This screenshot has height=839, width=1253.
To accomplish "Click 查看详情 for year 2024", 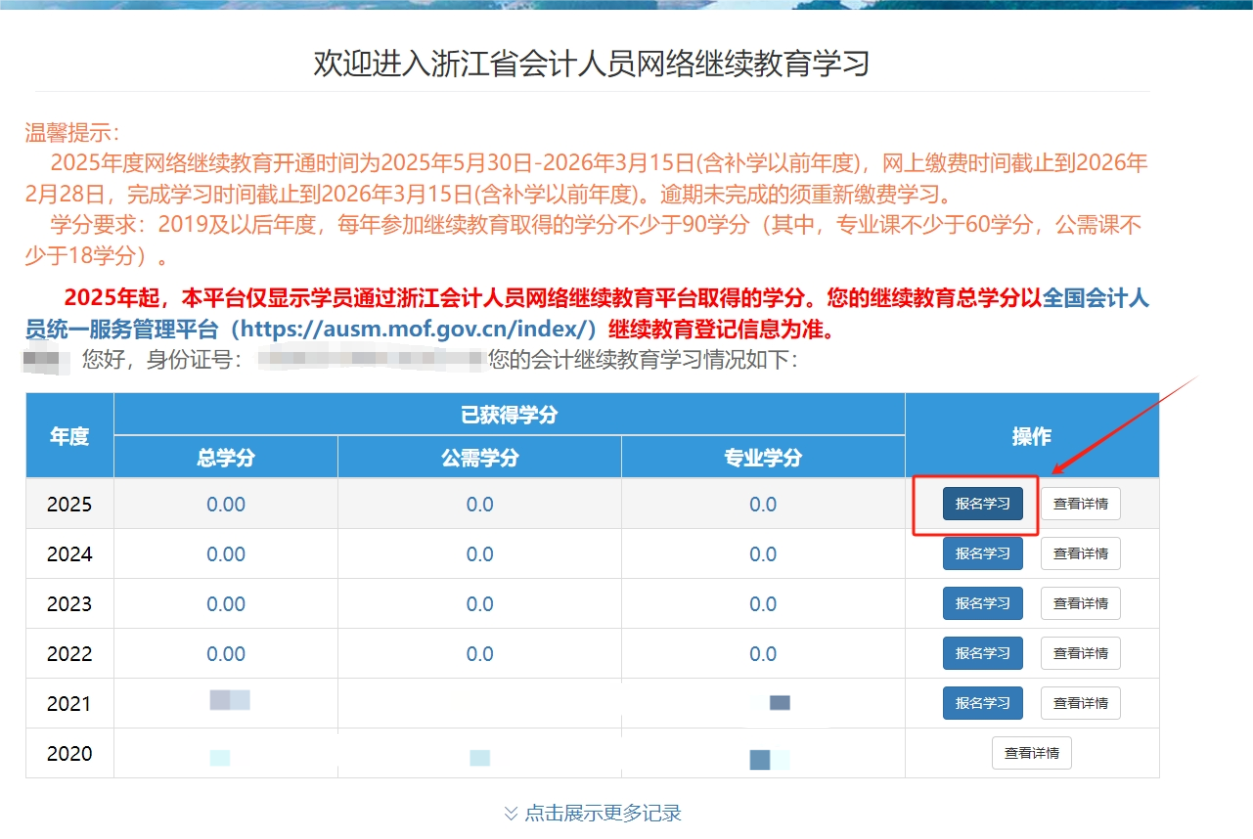I will [1080, 553].
